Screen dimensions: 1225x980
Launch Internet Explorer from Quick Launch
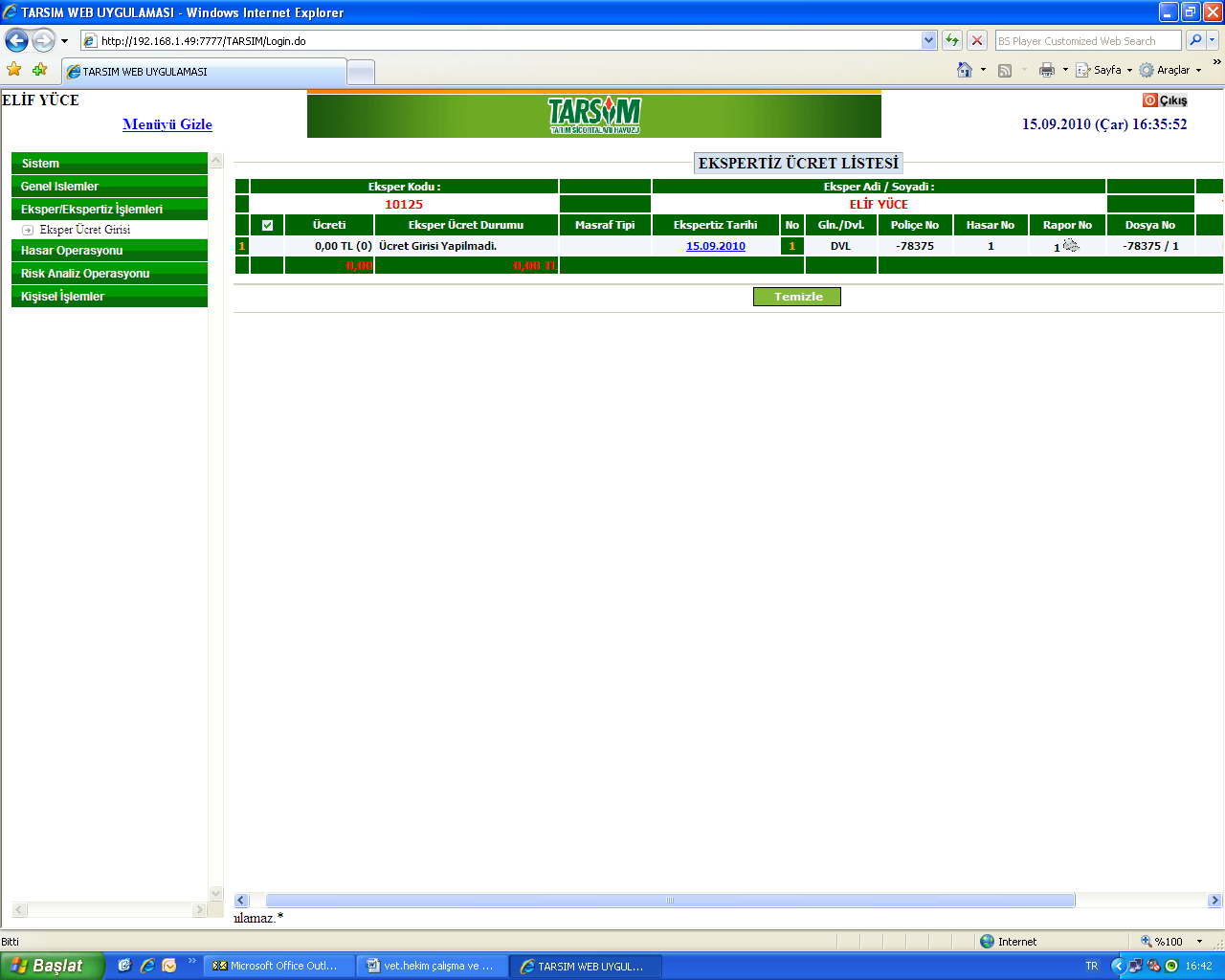click(x=146, y=966)
